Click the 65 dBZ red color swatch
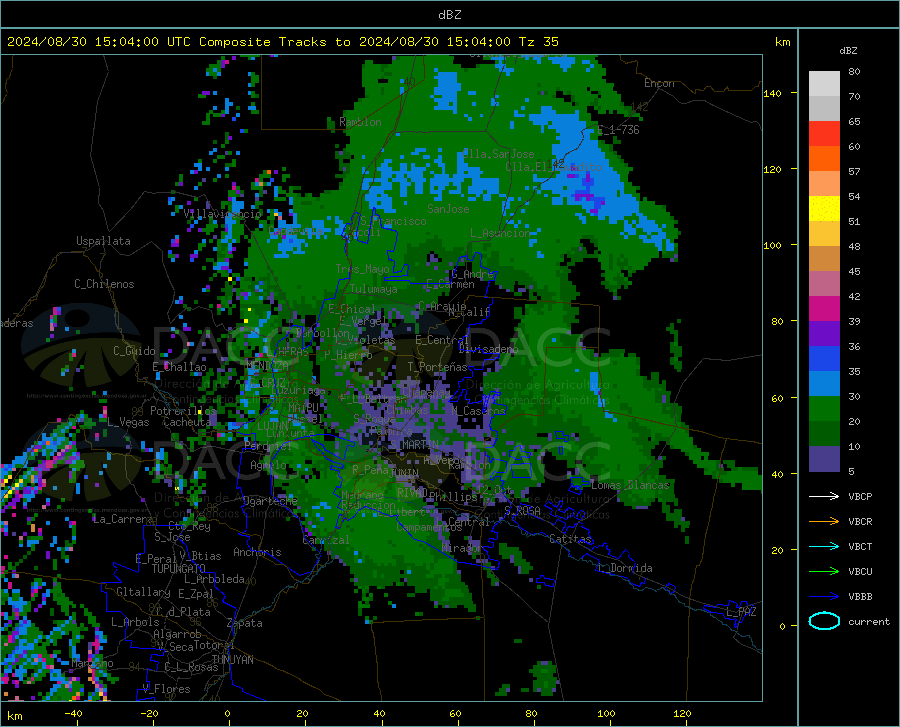 [824, 134]
